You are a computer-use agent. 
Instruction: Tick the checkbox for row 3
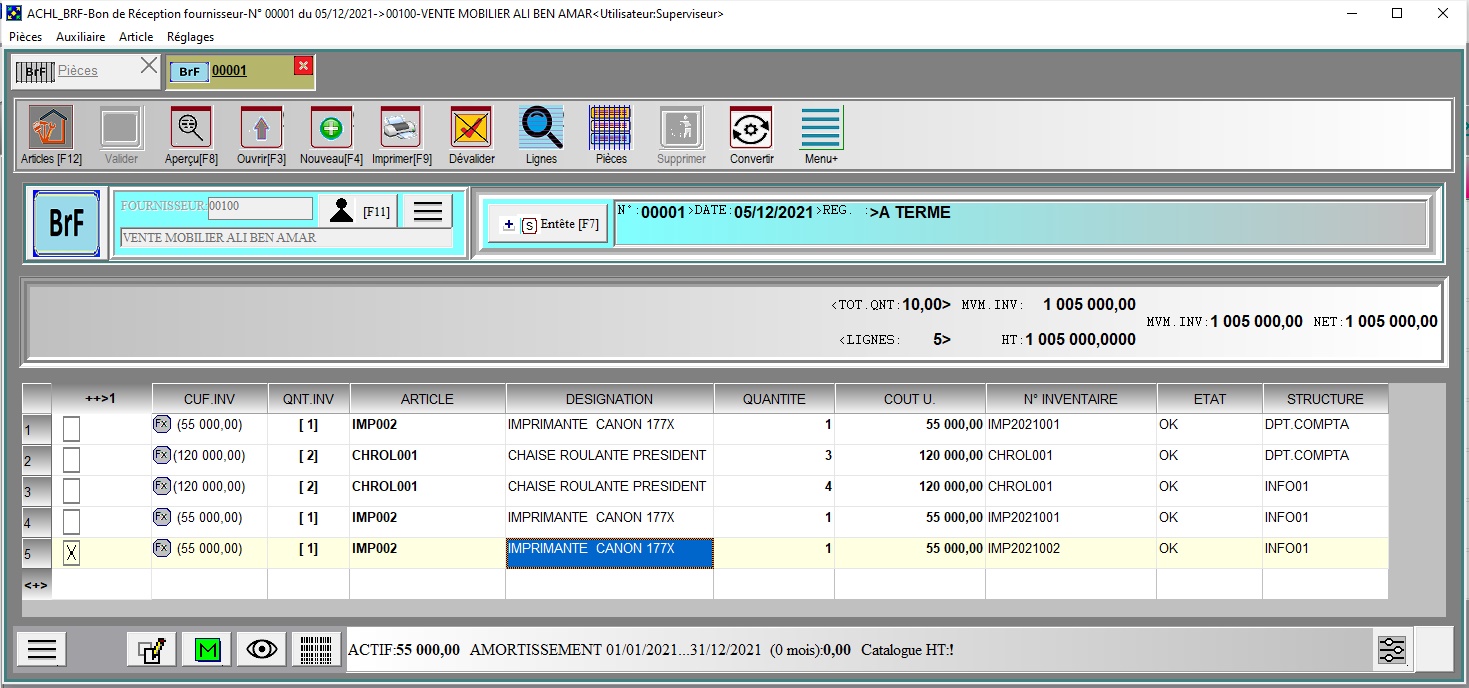pyautogui.click(x=71, y=491)
